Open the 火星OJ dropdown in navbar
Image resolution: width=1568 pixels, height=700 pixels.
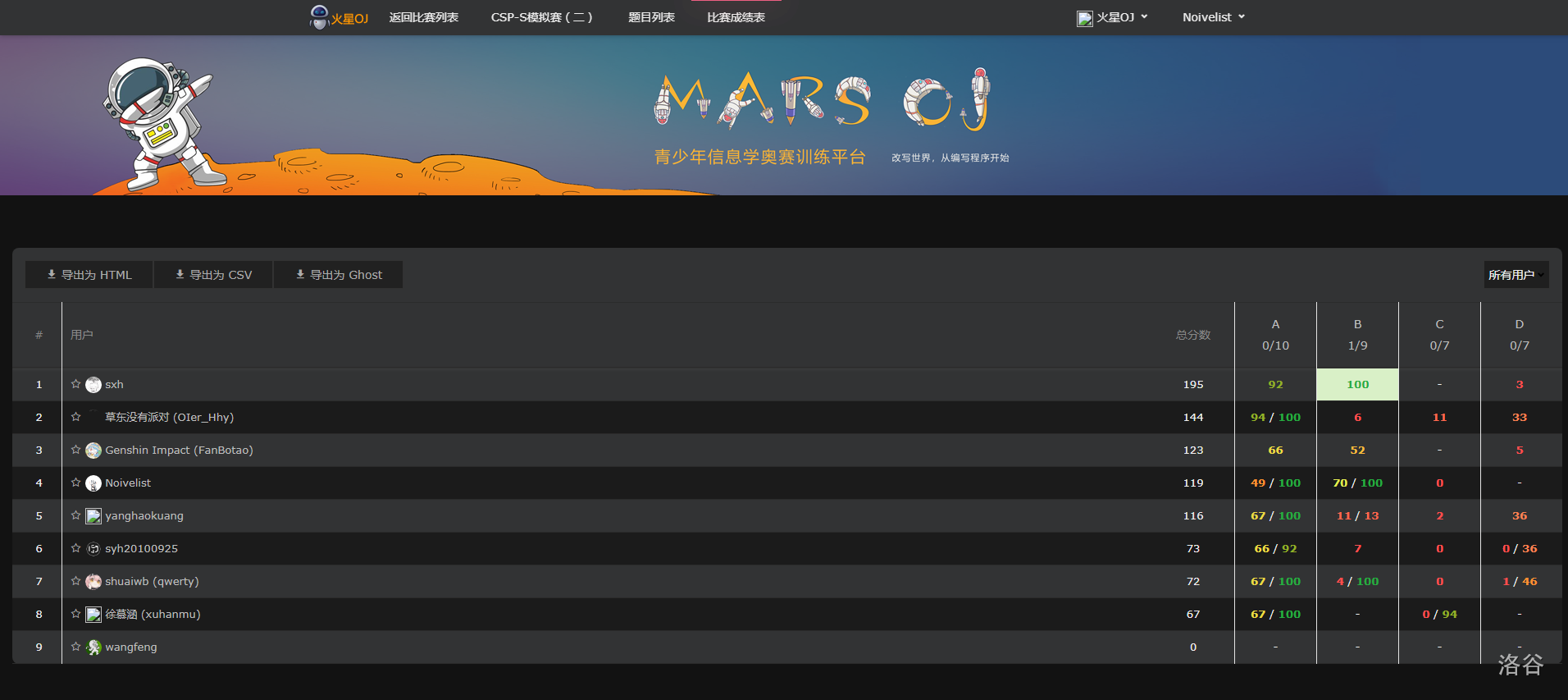[1113, 17]
